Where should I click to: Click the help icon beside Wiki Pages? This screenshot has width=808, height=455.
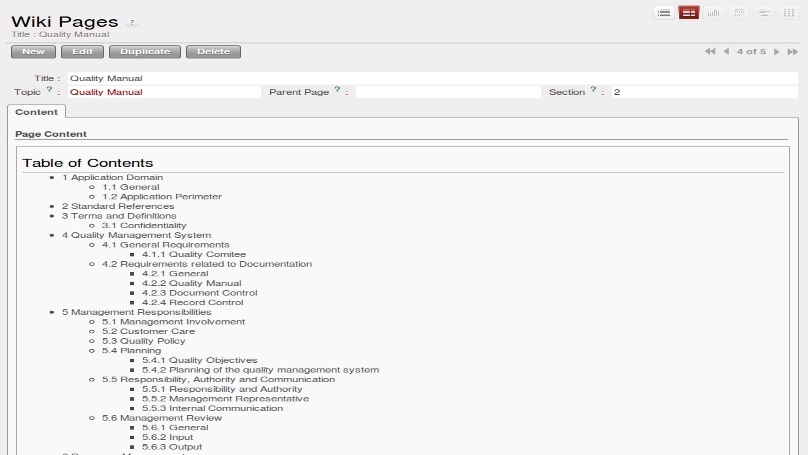133,22
